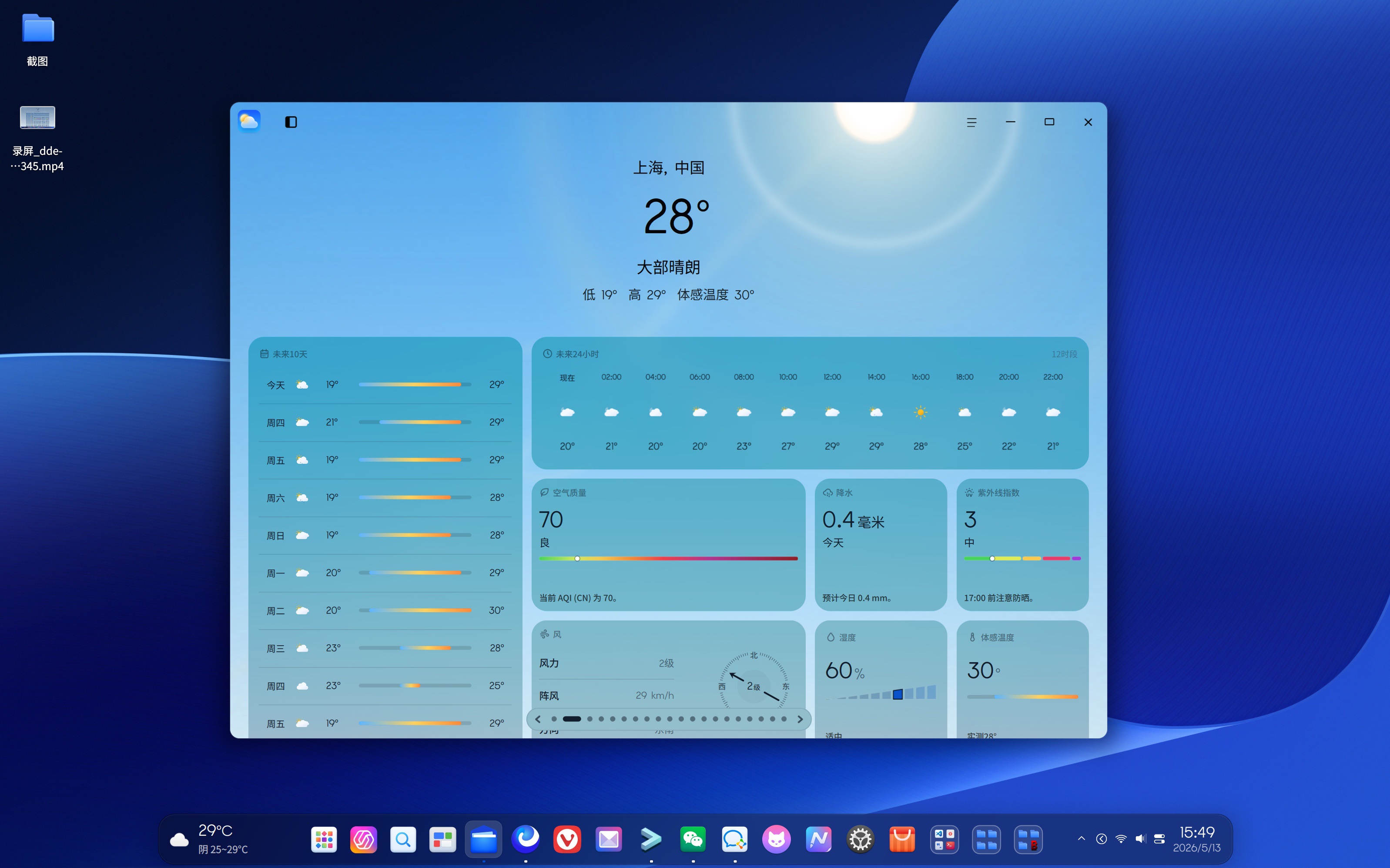The width and height of the screenshot is (1390, 868).
Task: Open the Wi-Fi network tray icon
Action: pyautogui.click(x=1120, y=839)
